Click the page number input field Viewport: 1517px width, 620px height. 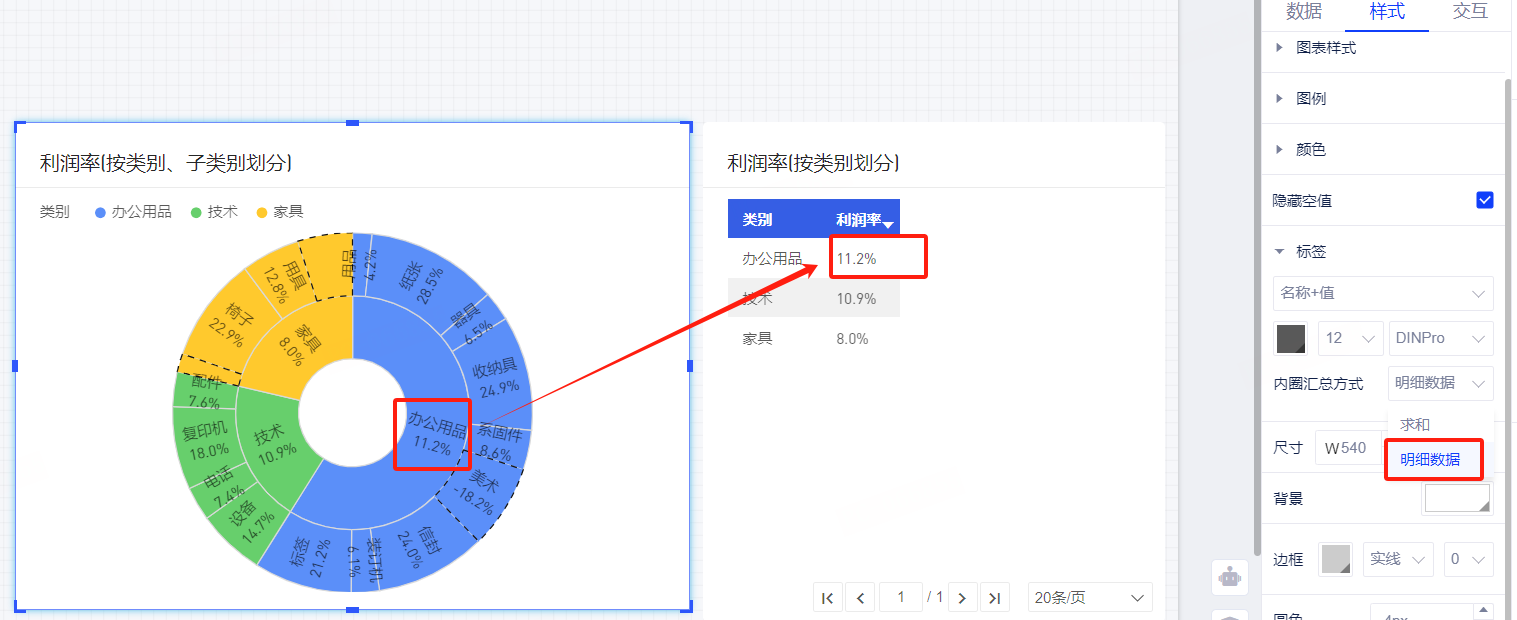901,597
